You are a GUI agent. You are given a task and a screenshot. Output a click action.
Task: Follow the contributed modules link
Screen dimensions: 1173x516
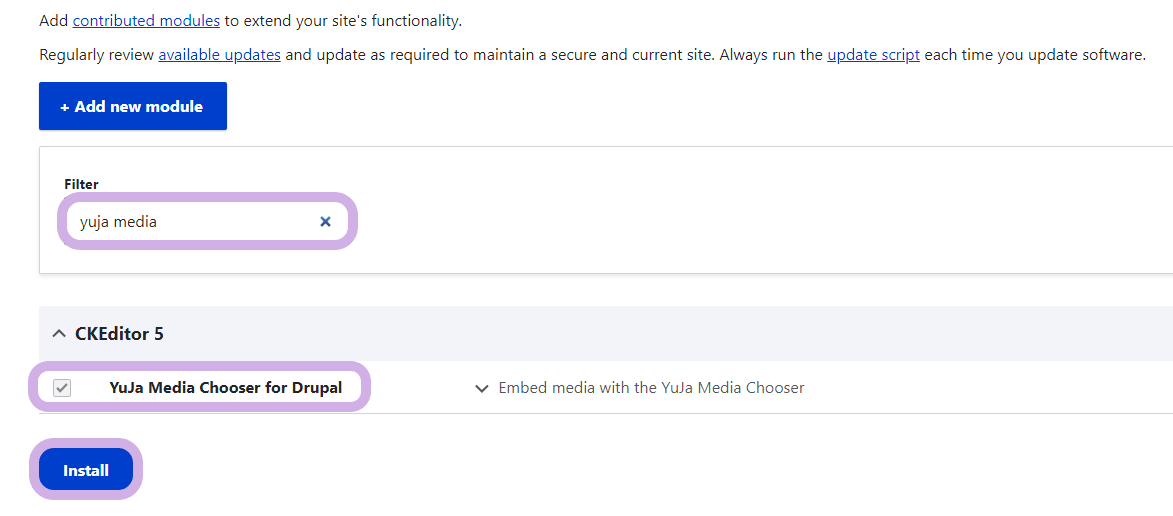[x=146, y=20]
